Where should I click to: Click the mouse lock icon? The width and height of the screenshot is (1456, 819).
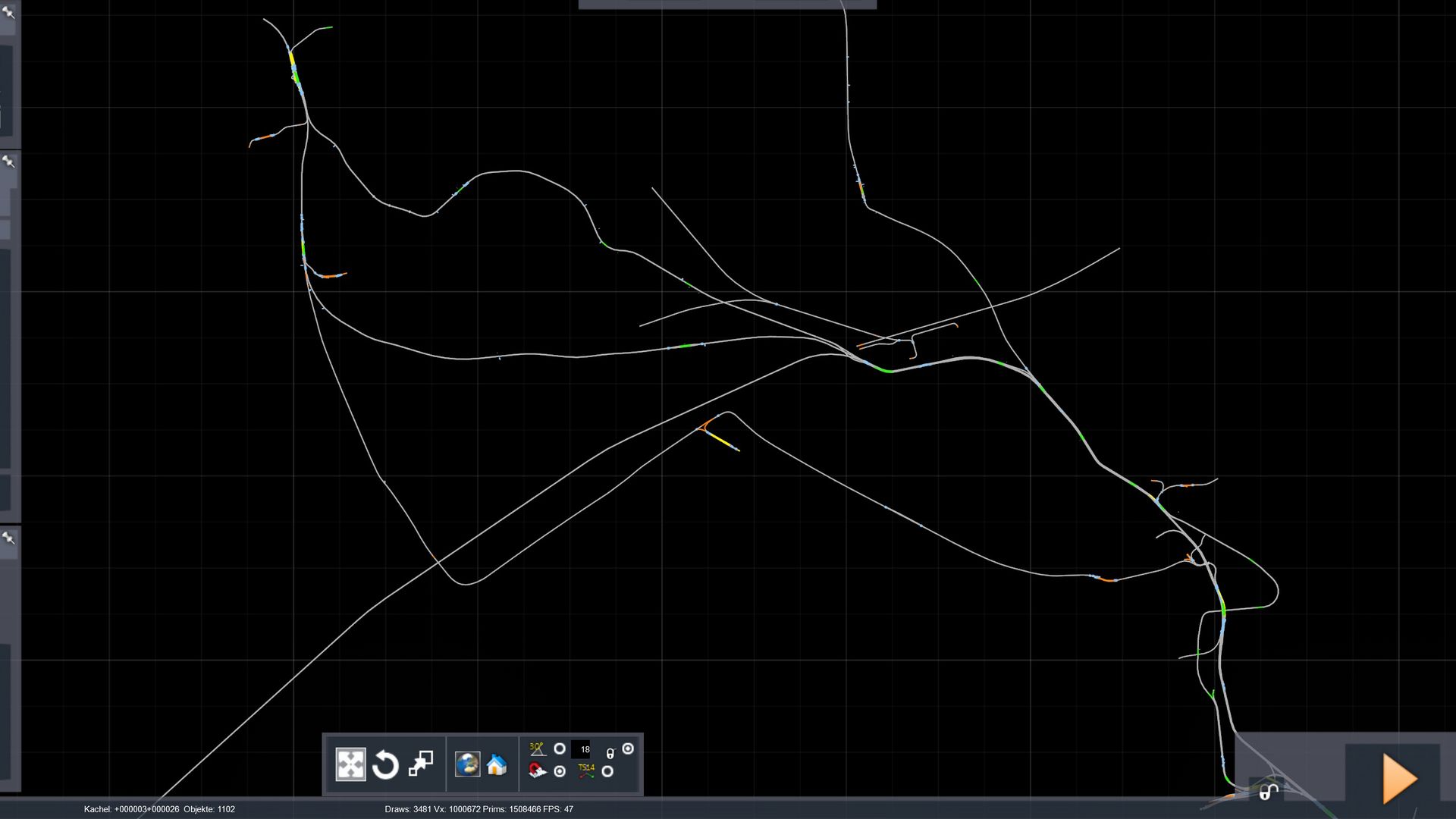[610, 753]
